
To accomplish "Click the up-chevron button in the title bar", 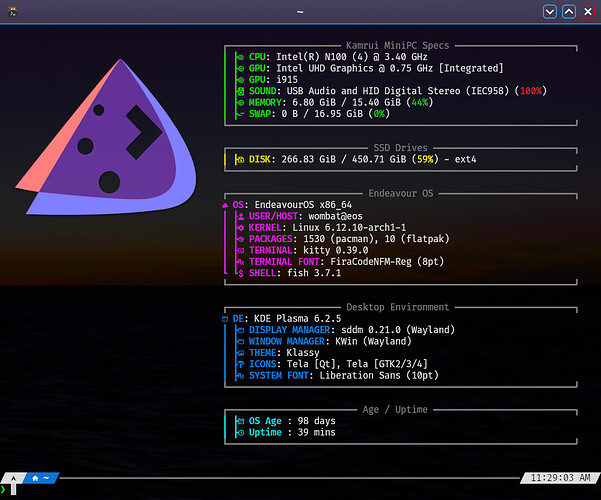I will (568, 11).
